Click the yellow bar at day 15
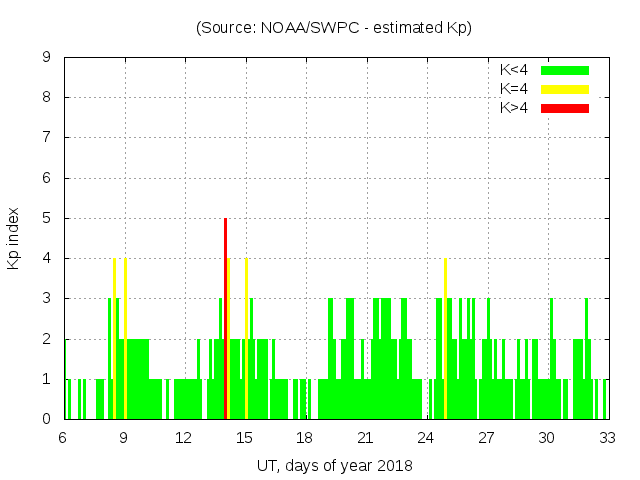 pos(246,338)
